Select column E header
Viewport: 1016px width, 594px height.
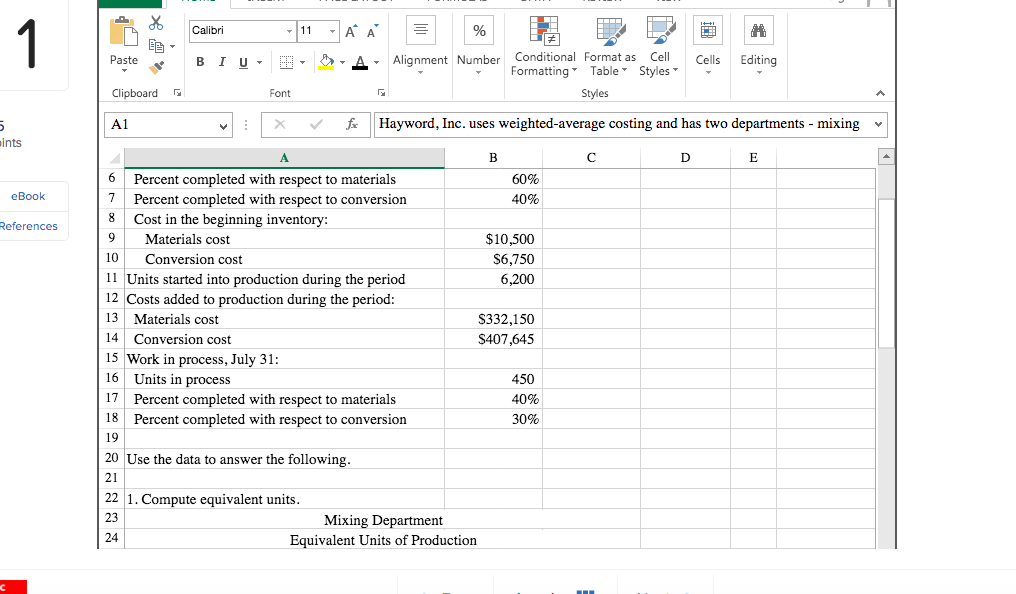click(754, 158)
